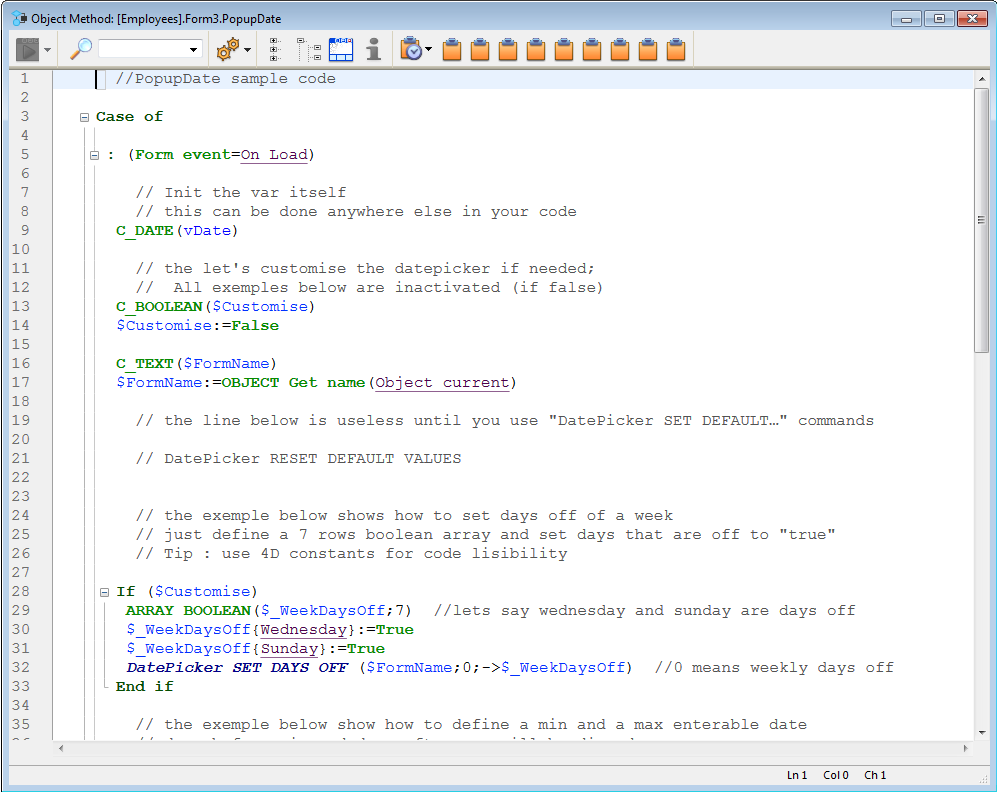This screenshot has width=997, height=792.
Task: Collapse the Form event On Load block
Action: [x=95, y=155]
